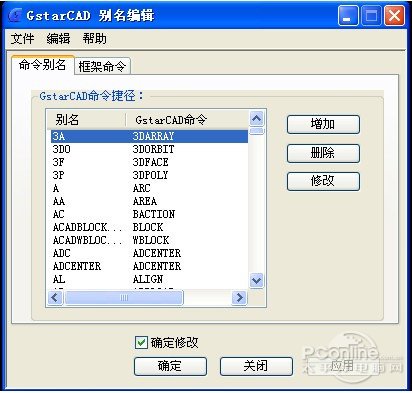Minimize the GstarCAD 别名编辑 window

[x=348, y=16]
